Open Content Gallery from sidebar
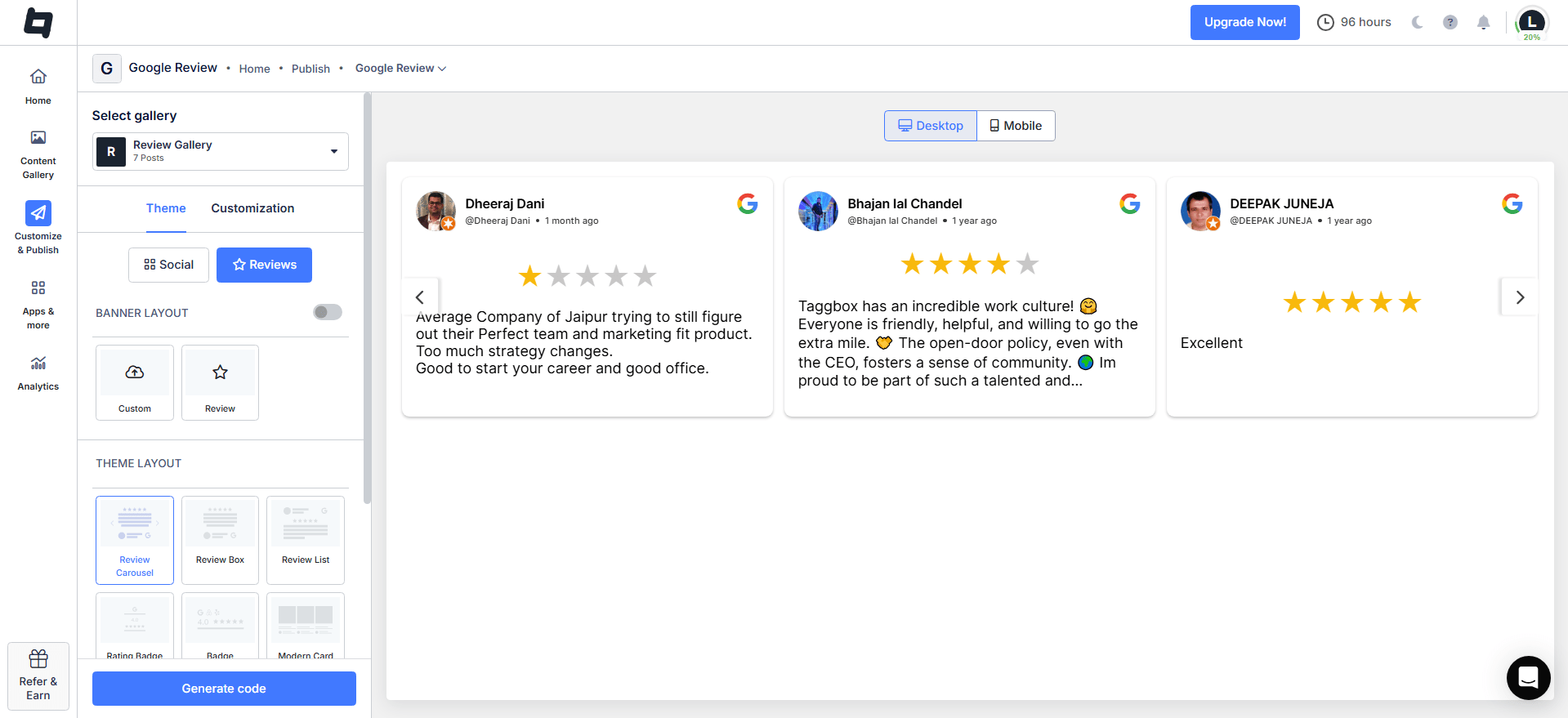This screenshot has height=718, width=1568. click(38, 154)
